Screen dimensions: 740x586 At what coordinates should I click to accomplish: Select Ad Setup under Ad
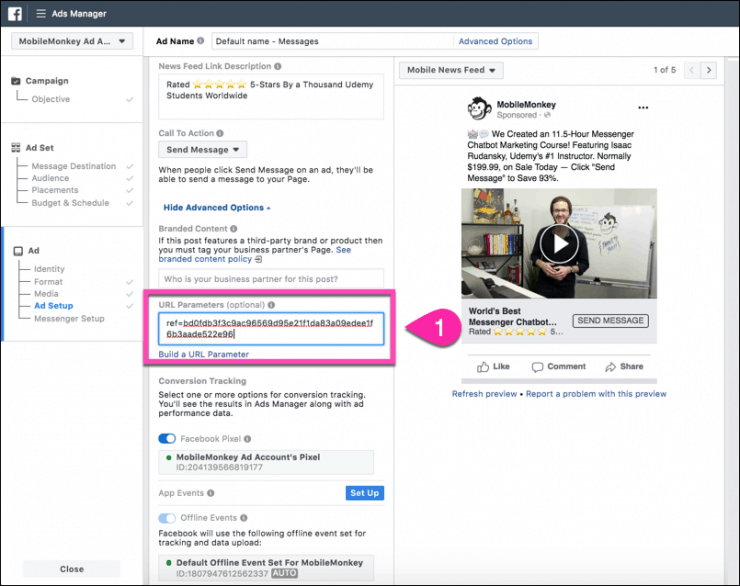tap(54, 306)
